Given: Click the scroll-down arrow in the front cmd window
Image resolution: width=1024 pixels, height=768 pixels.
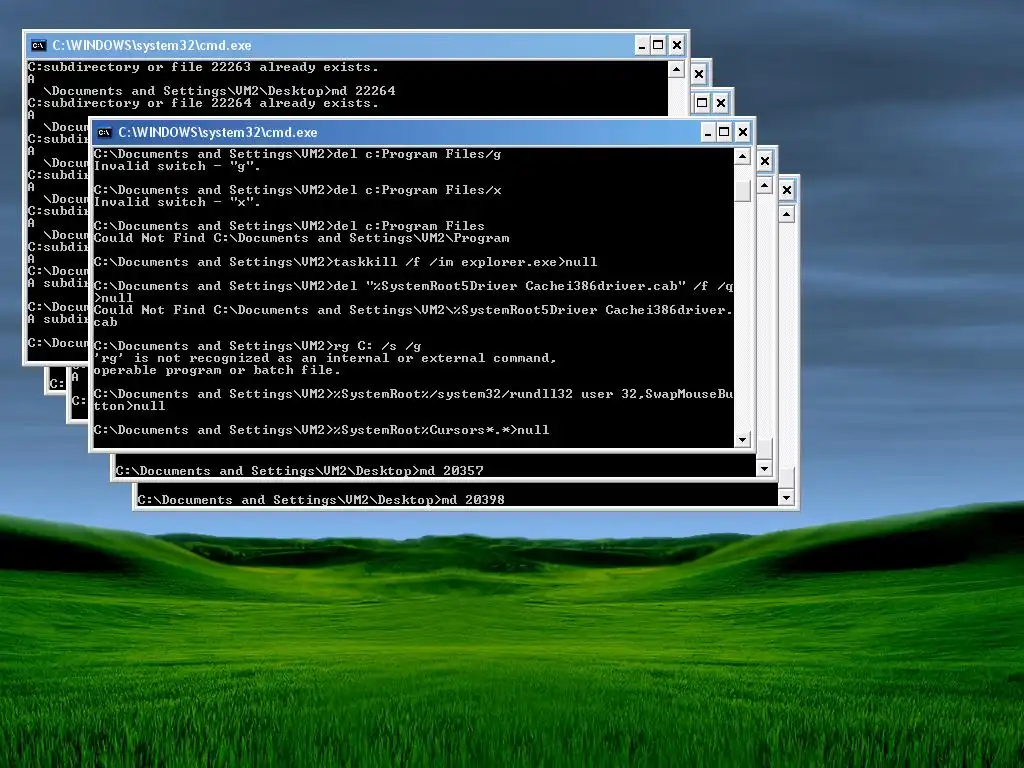Looking at the screenshot, I should coord(742,440).
